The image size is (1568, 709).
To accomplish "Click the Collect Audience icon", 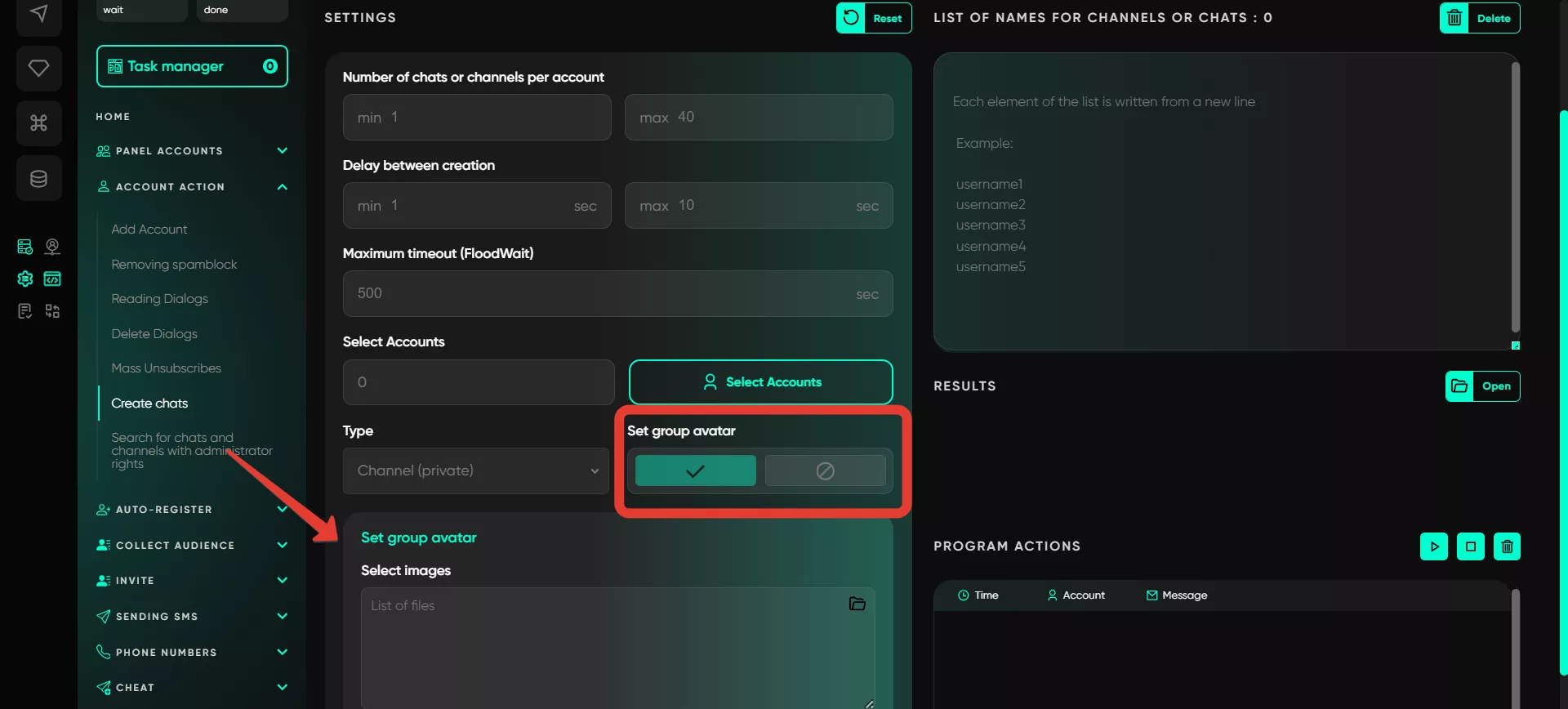I will coord(103,545).
